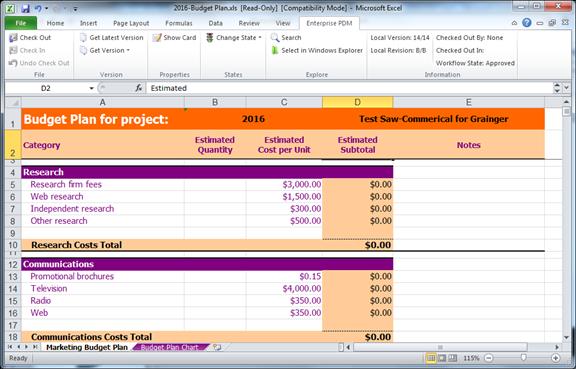Select the Research Costs Total cell
The width and height of the screenshot is (576, 369).
click(x=103, y=245)
